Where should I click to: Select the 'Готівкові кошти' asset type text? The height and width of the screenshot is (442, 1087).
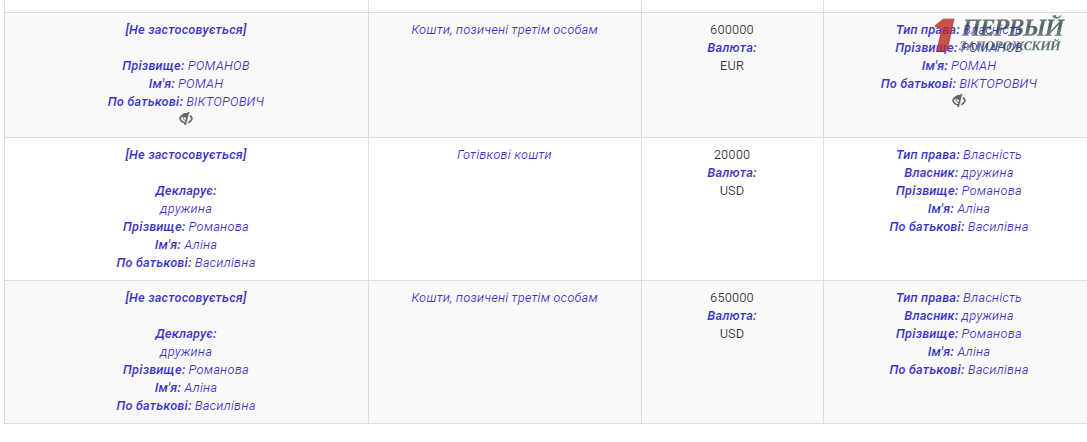(504, 155)
